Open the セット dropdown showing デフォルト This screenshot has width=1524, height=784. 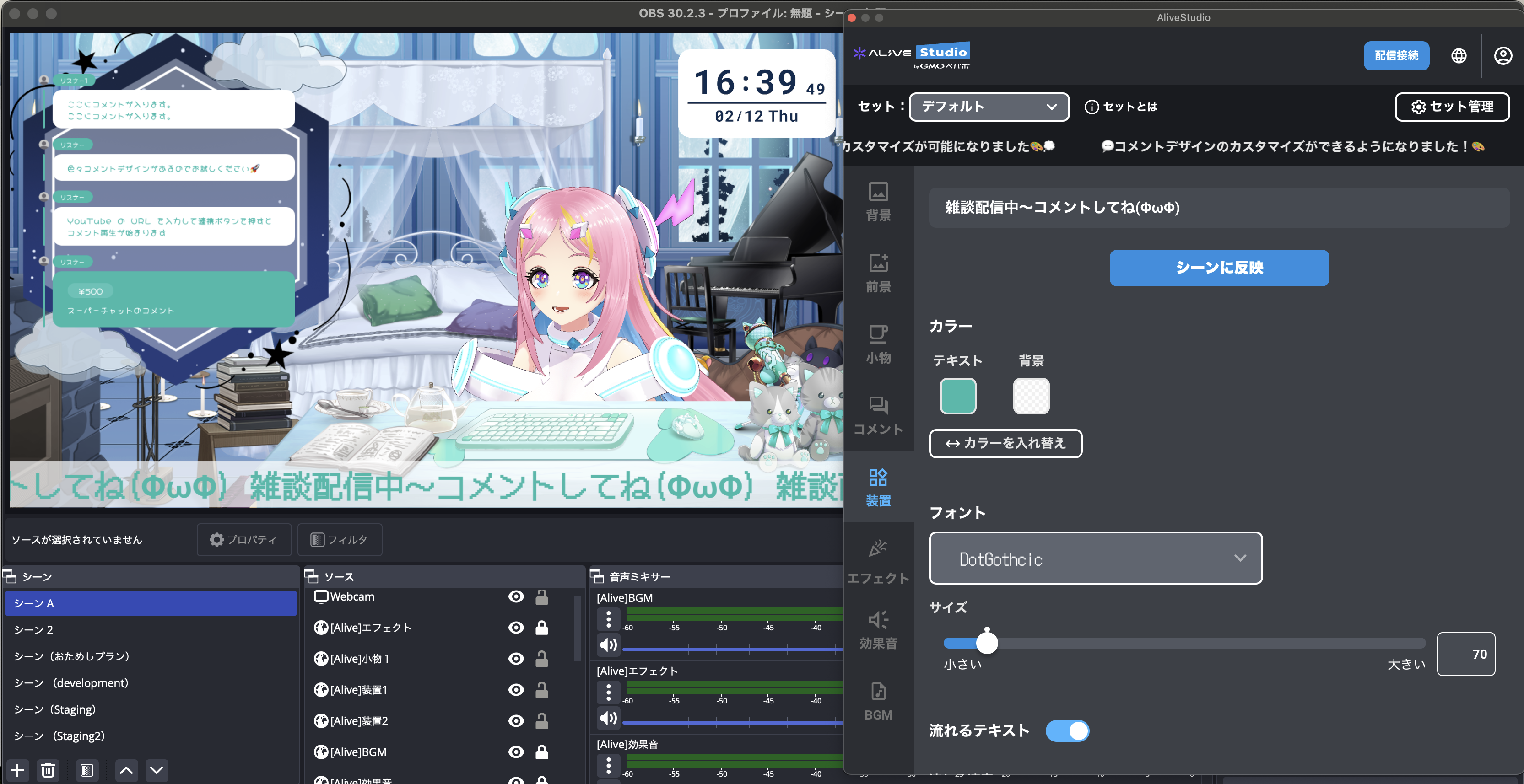(x=989, y=107)
